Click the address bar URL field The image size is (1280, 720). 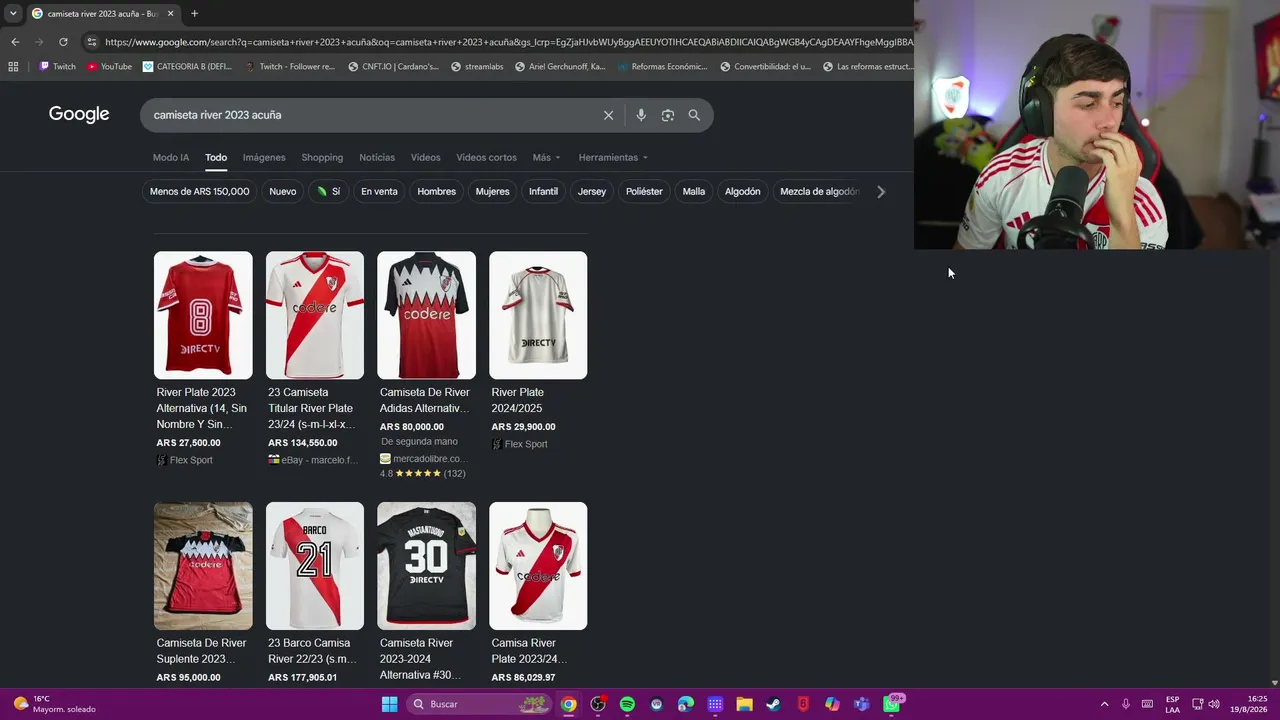coord(508,42)
